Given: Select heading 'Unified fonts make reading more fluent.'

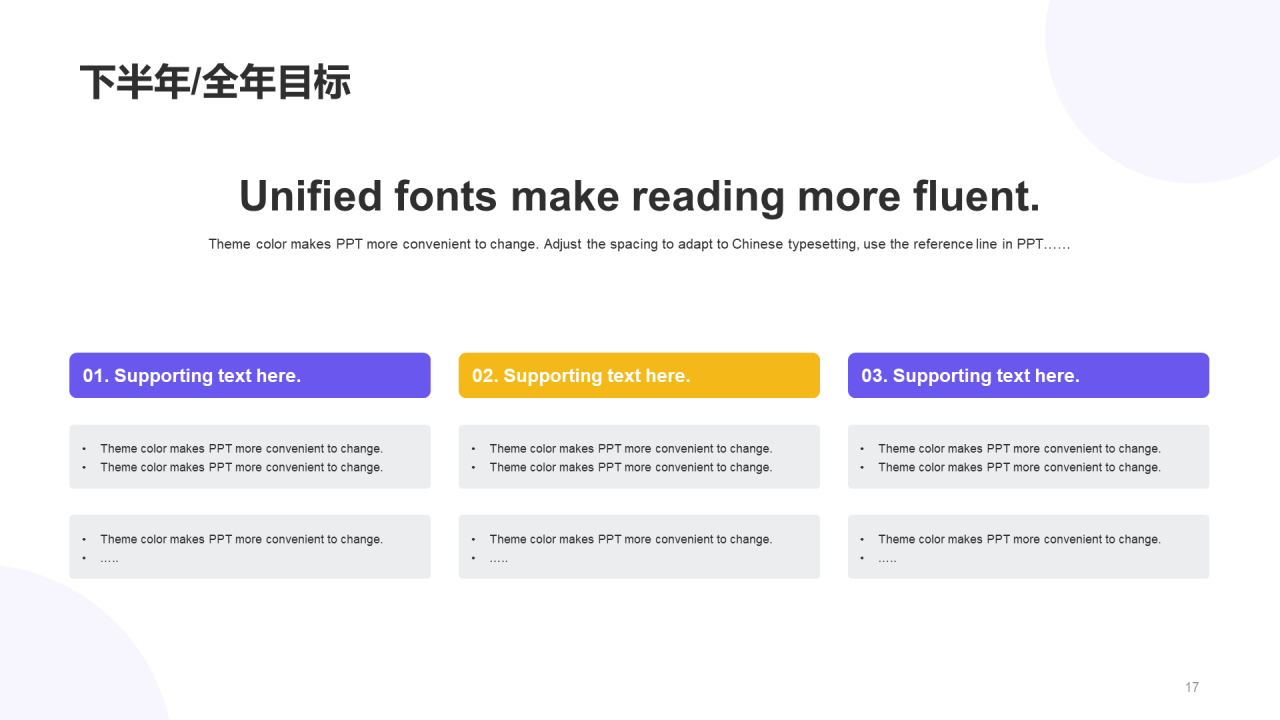Looking at the screenshot, I should click(x=640, y=196).
